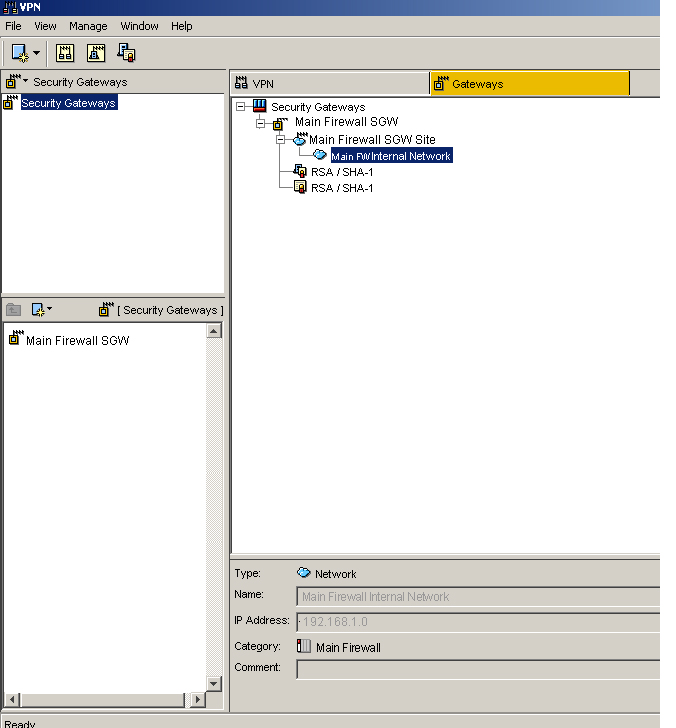Click the scroll up arrow in the lower-left list
Screen dimensions: 676x728
tap(214, 331)
